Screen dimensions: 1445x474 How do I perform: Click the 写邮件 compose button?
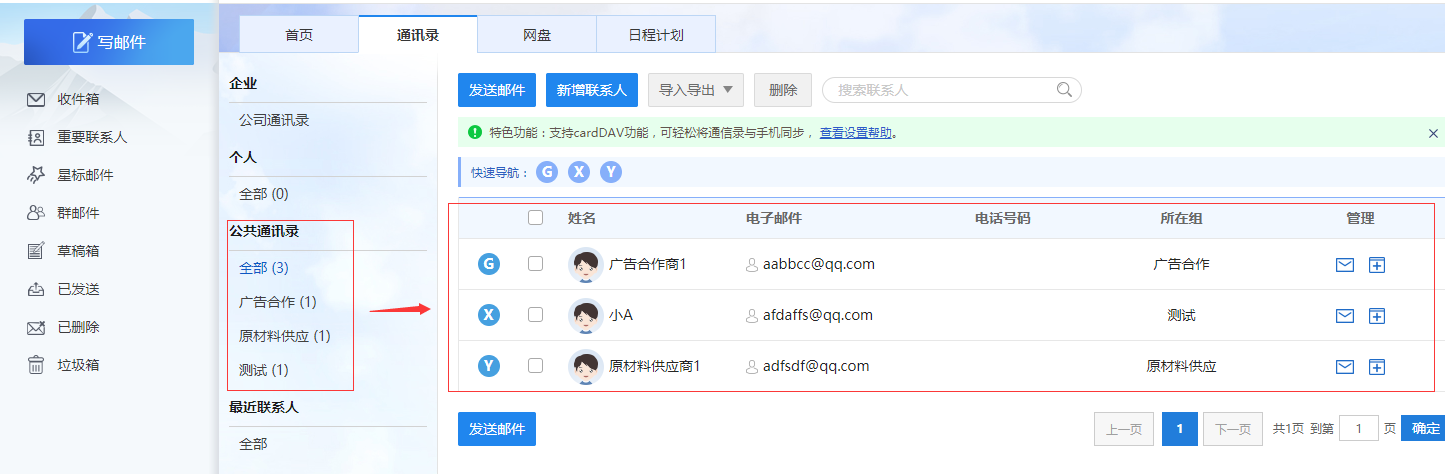coord(109,42)
